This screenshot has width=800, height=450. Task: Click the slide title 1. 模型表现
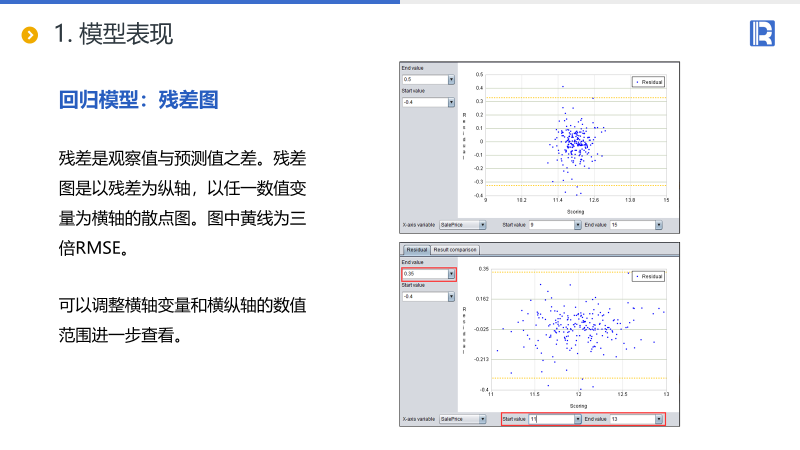(113, 34)
